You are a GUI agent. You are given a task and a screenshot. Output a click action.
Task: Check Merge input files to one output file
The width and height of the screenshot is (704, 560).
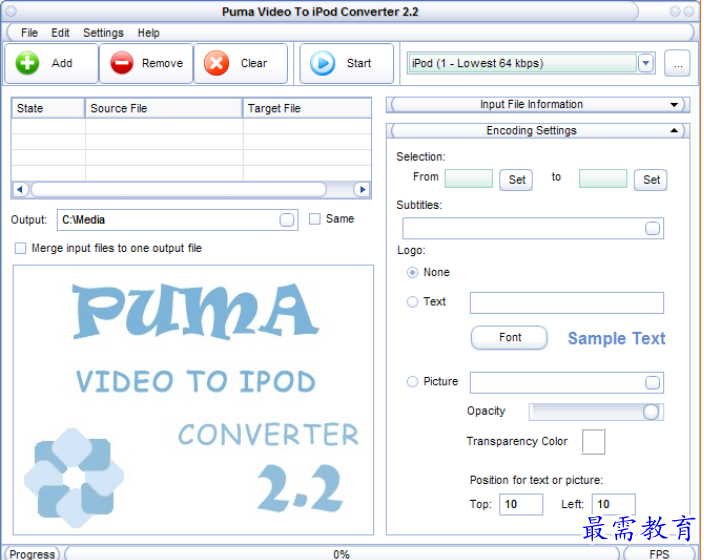pyautogui.click(x=20, y=248)
